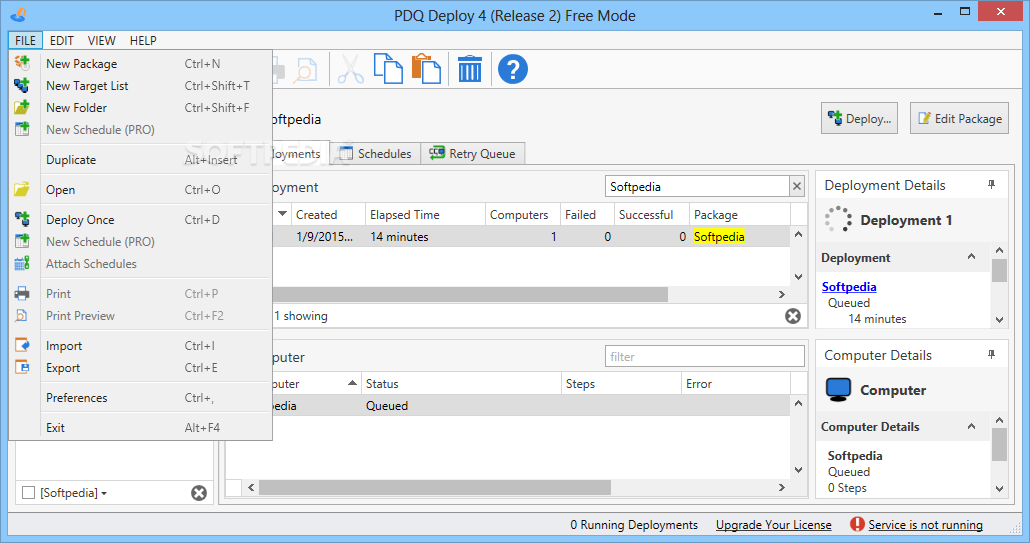The image size is (1030, 543).
Task: Click the computers filter input field
Action: click(x=704, y=357)
